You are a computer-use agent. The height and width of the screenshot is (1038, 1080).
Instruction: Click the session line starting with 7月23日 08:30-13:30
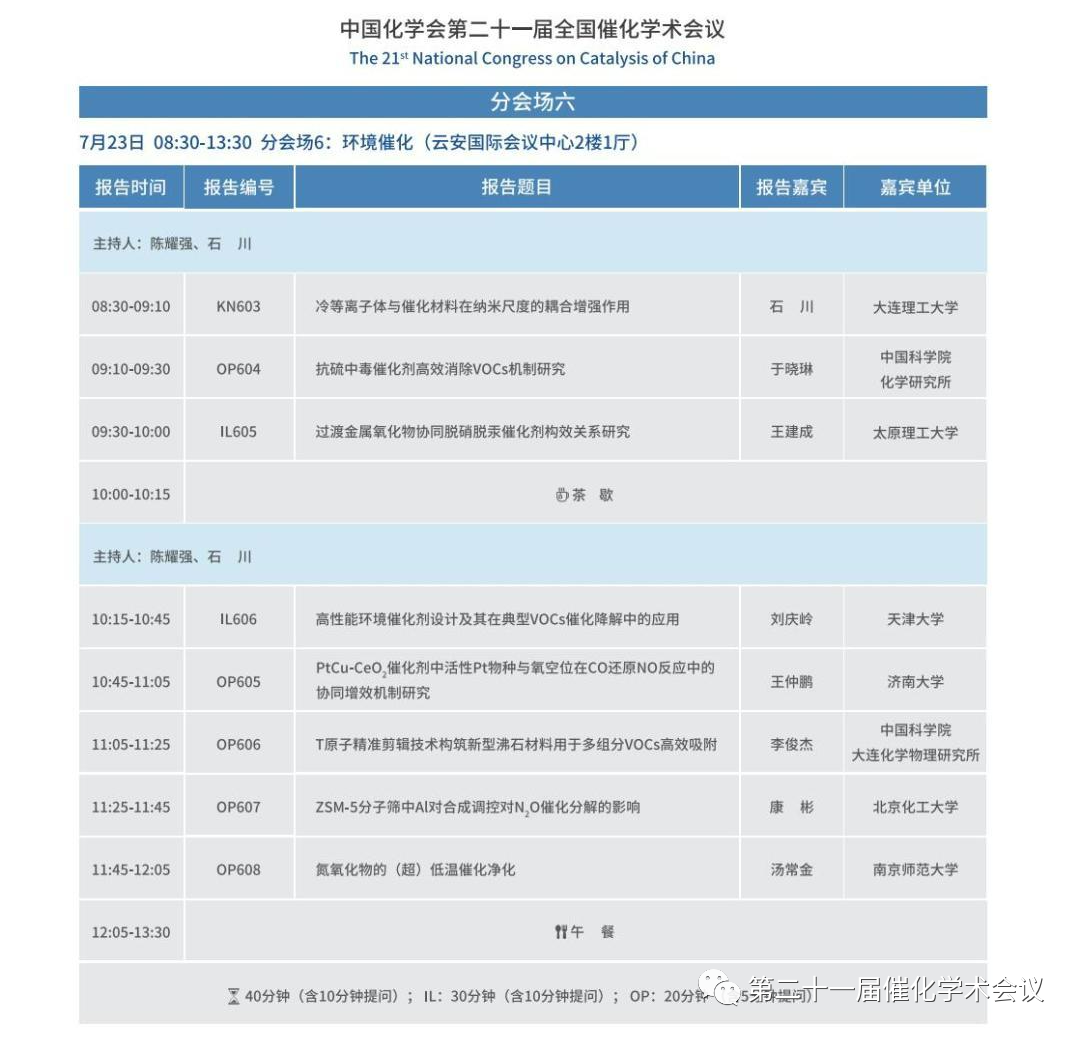point(362,143)
